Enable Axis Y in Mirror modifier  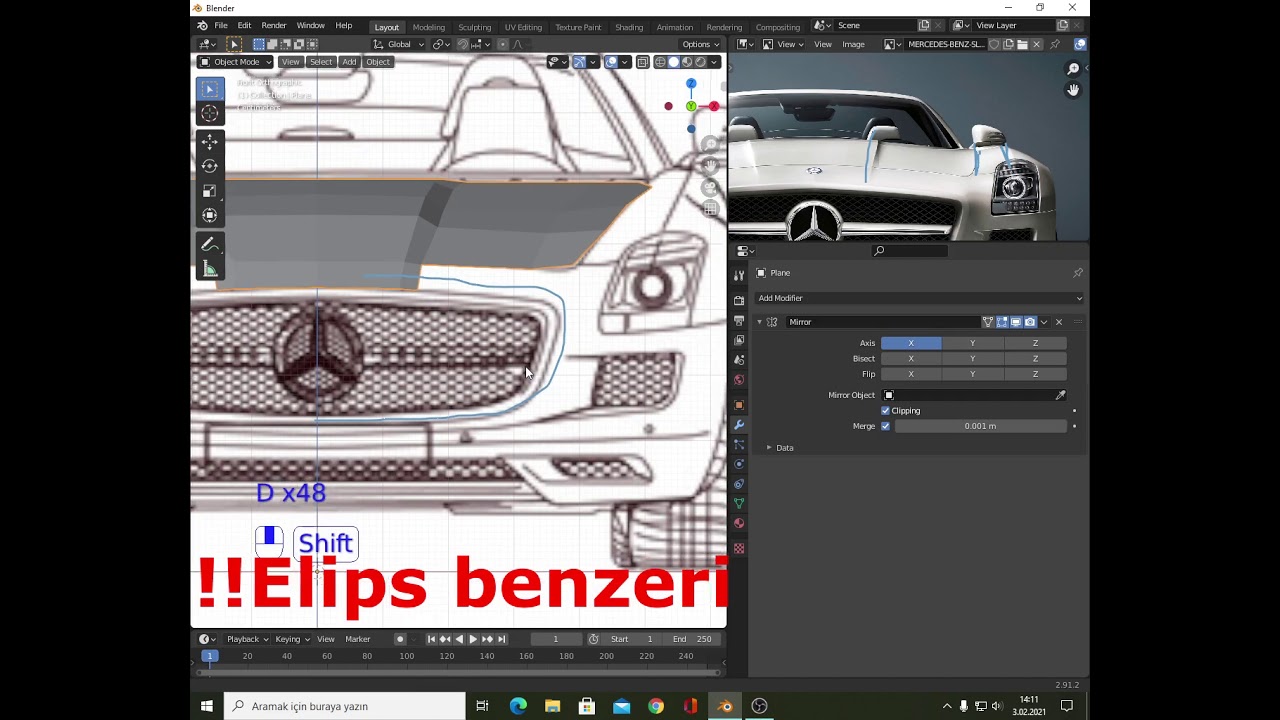972,343
